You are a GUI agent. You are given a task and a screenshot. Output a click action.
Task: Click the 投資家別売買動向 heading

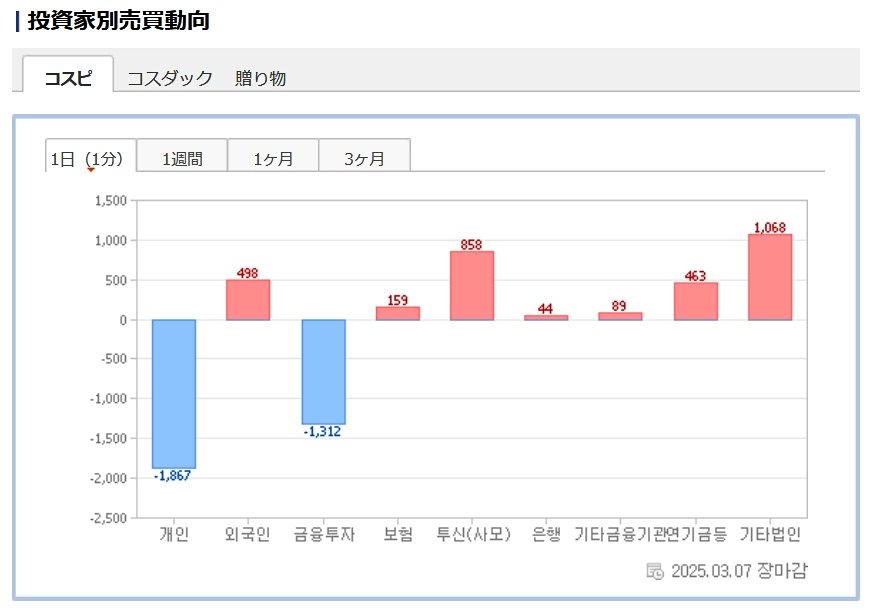[x=118, y=20]
